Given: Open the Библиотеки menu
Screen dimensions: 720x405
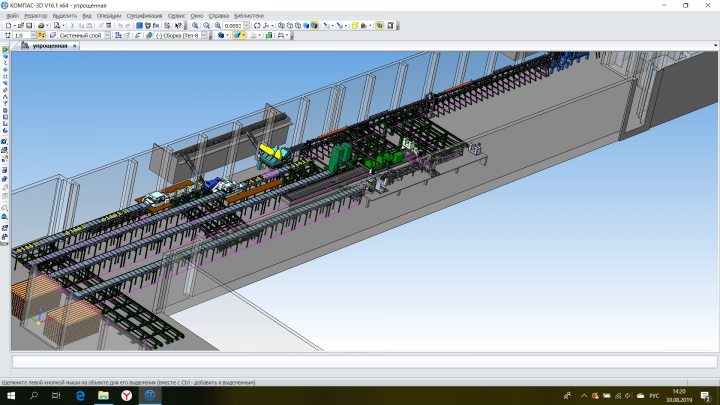Looking at the screenshot, I should pyautogui.click(x=249, y=16).
